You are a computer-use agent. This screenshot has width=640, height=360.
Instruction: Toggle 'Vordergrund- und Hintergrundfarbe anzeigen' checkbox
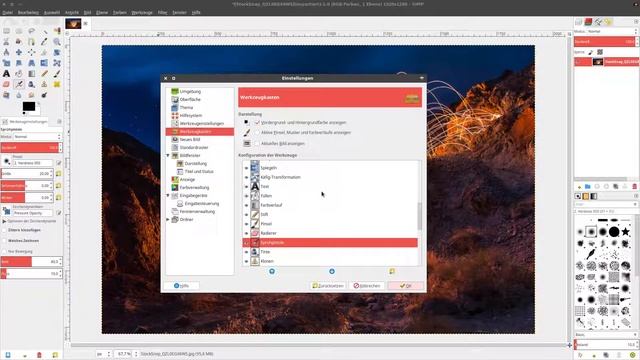click(x=257, y=122)
